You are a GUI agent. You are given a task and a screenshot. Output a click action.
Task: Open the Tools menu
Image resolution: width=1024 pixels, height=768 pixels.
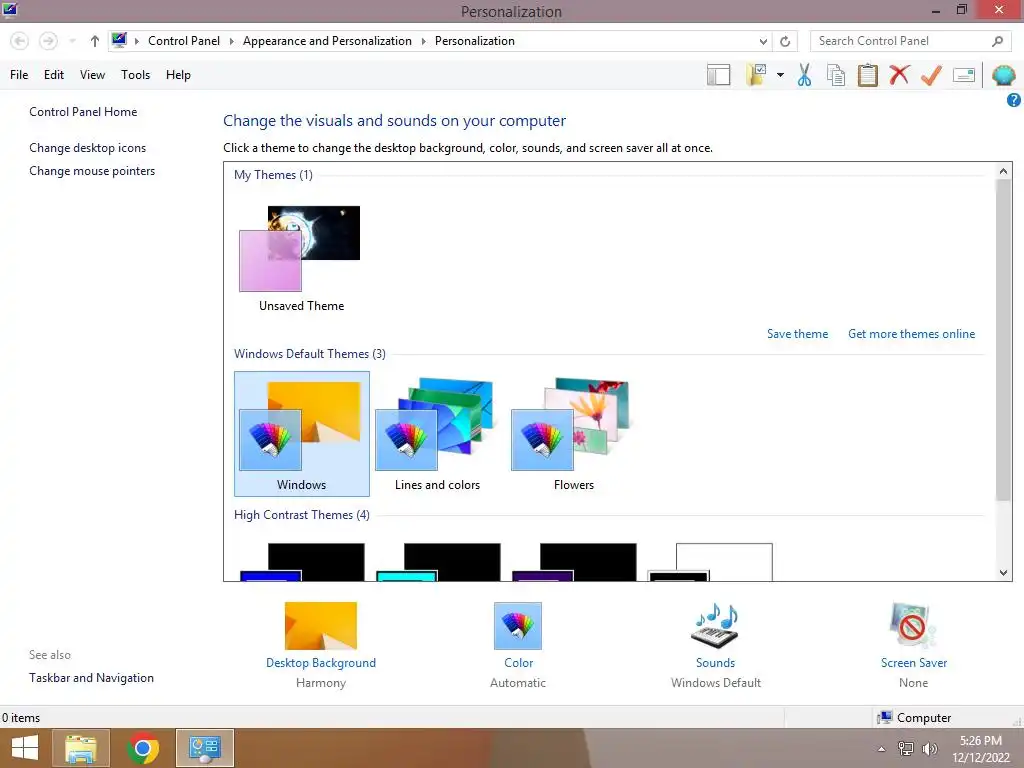point(135,74)
